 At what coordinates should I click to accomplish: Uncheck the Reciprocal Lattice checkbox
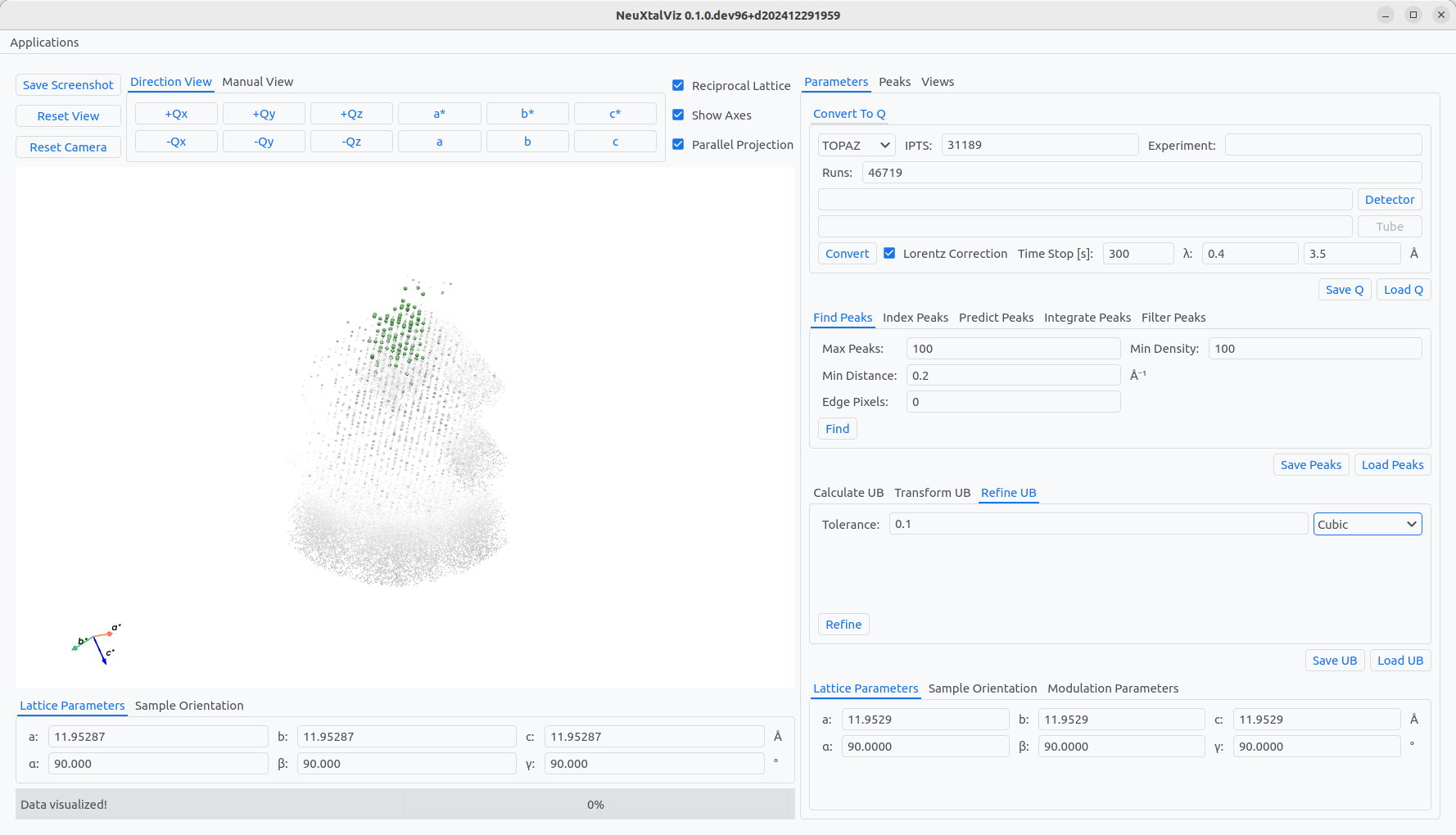point(678,86)
